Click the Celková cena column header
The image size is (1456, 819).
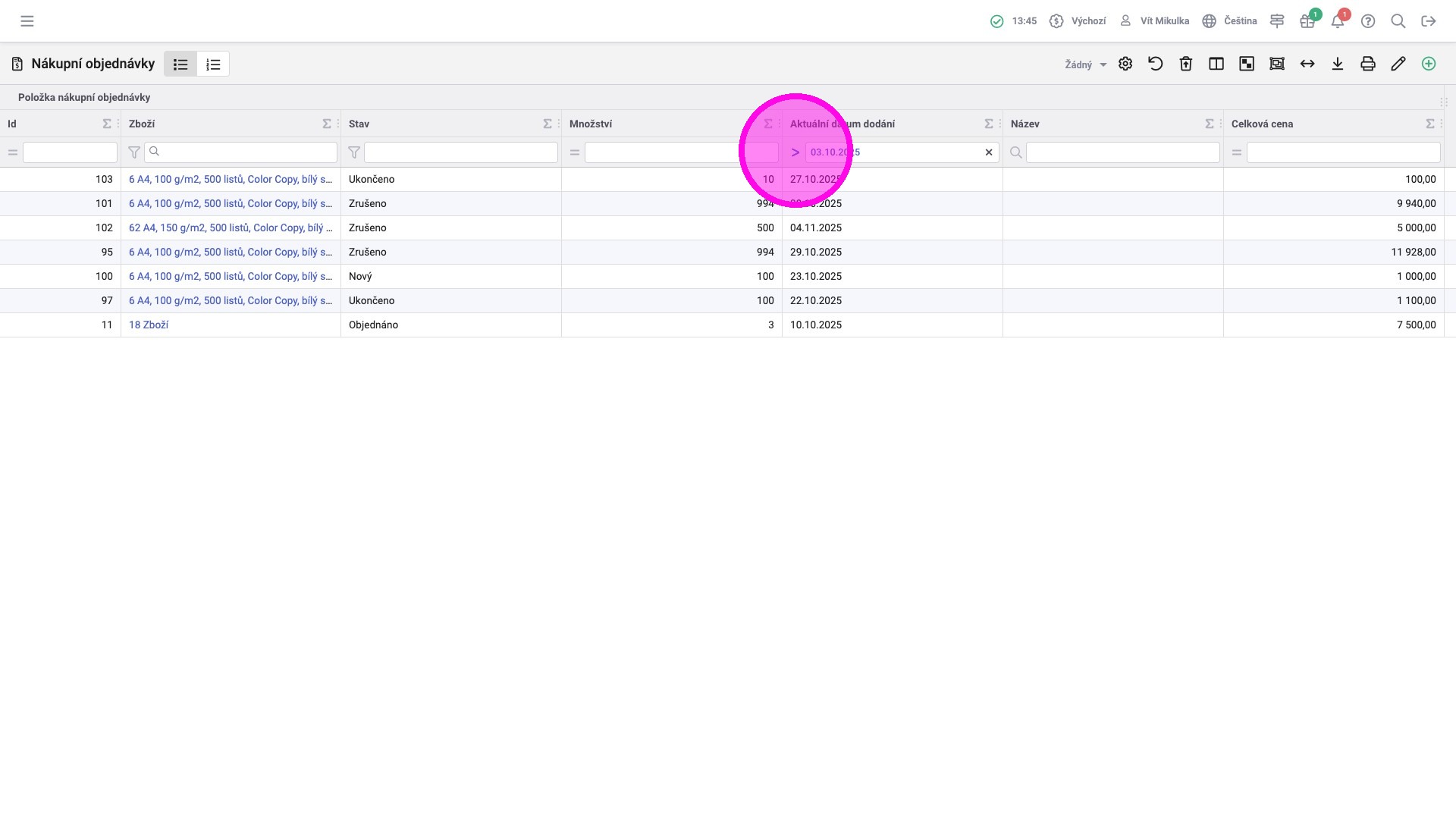tap(1262, 124)
